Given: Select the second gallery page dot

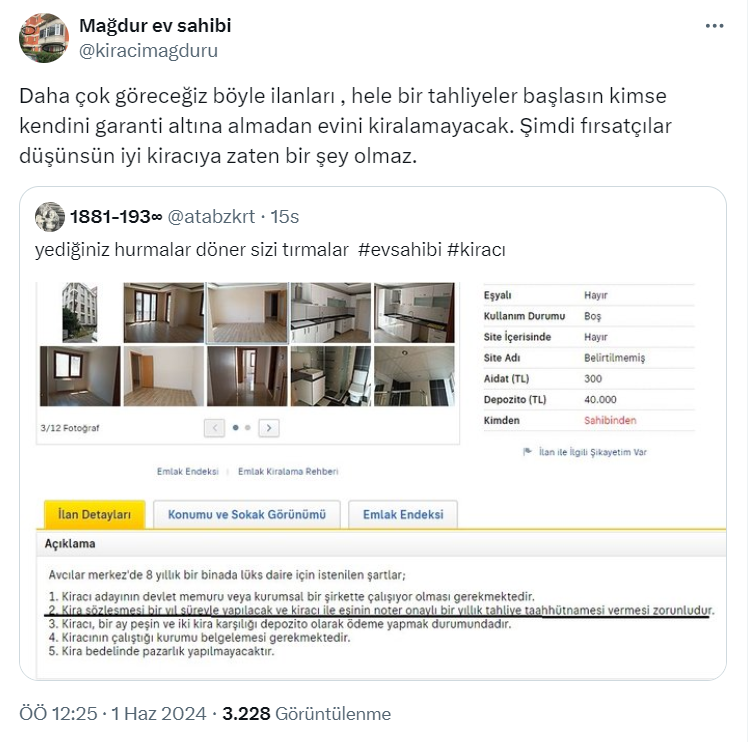Looking at the screenshot, I should 247,428.
